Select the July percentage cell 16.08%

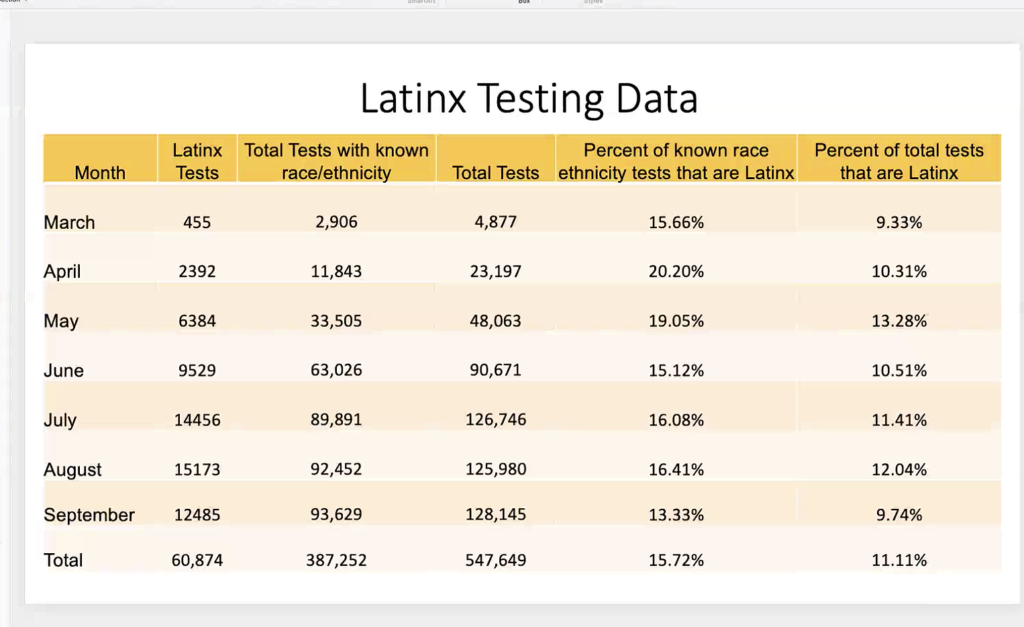pyautogui.click(x=676, y=420)
